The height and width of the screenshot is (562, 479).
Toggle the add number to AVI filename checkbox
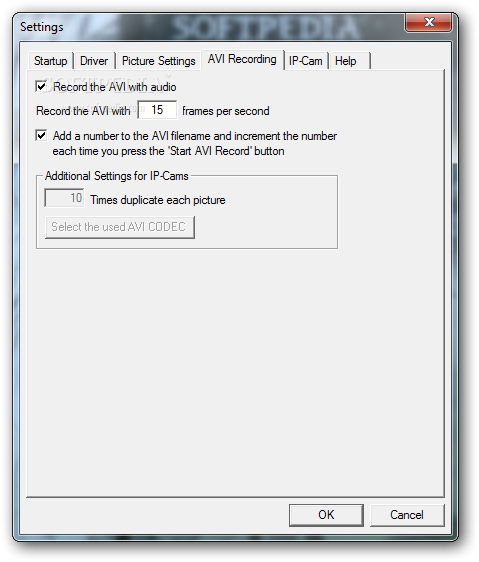(x=41, y=135)
